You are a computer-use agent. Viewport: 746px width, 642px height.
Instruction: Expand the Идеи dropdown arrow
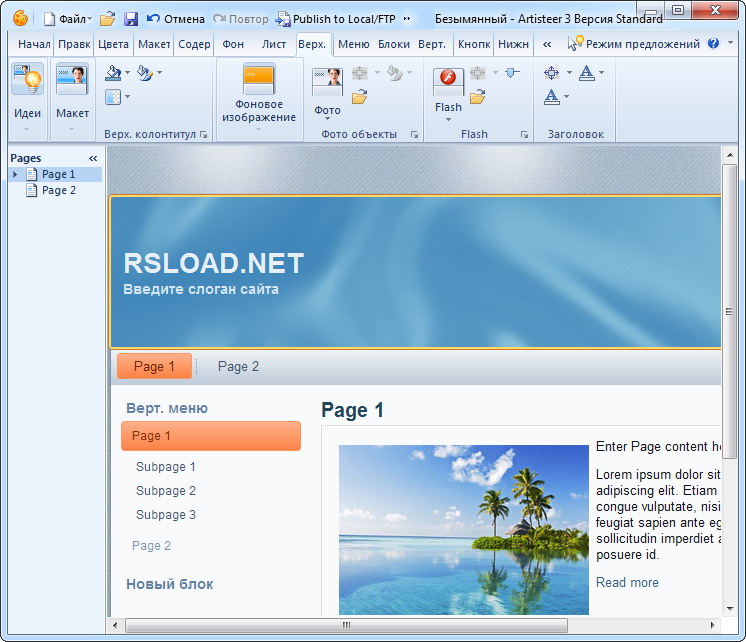[x=27, y=129]
